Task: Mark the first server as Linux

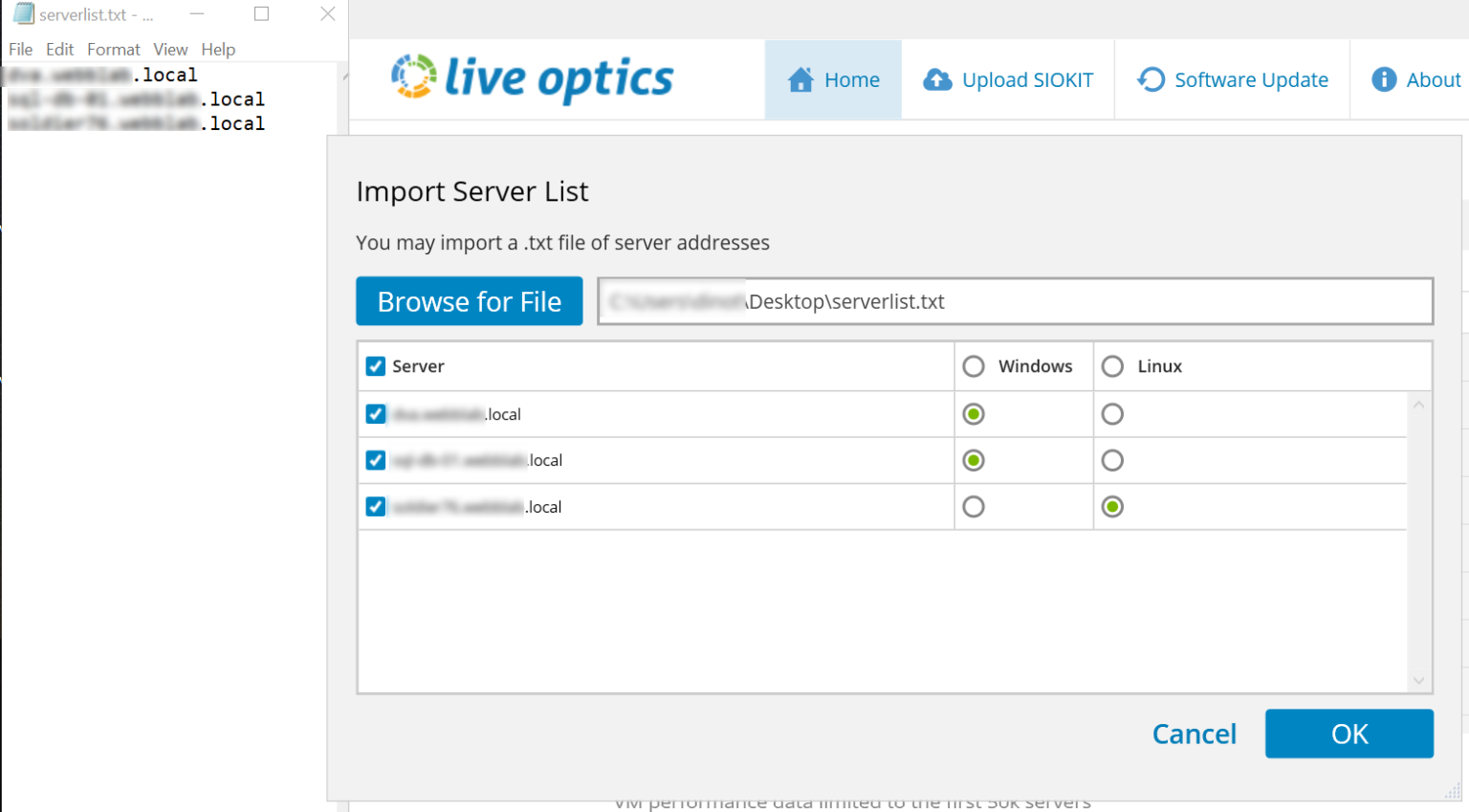Action: (x=1112, y=414)
